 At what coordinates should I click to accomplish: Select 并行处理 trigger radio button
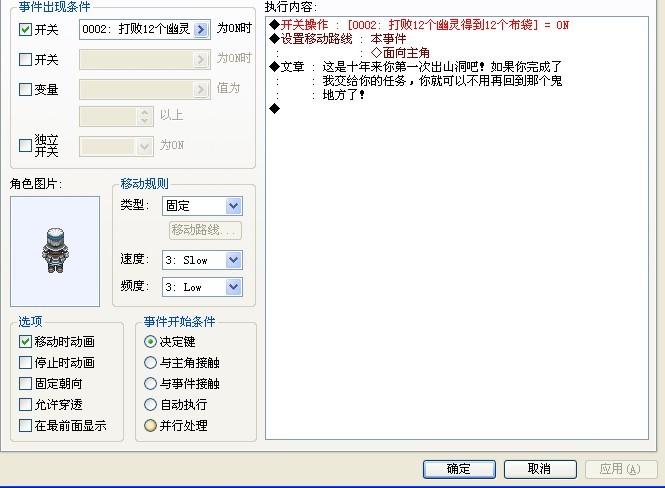tap(150, 425)
